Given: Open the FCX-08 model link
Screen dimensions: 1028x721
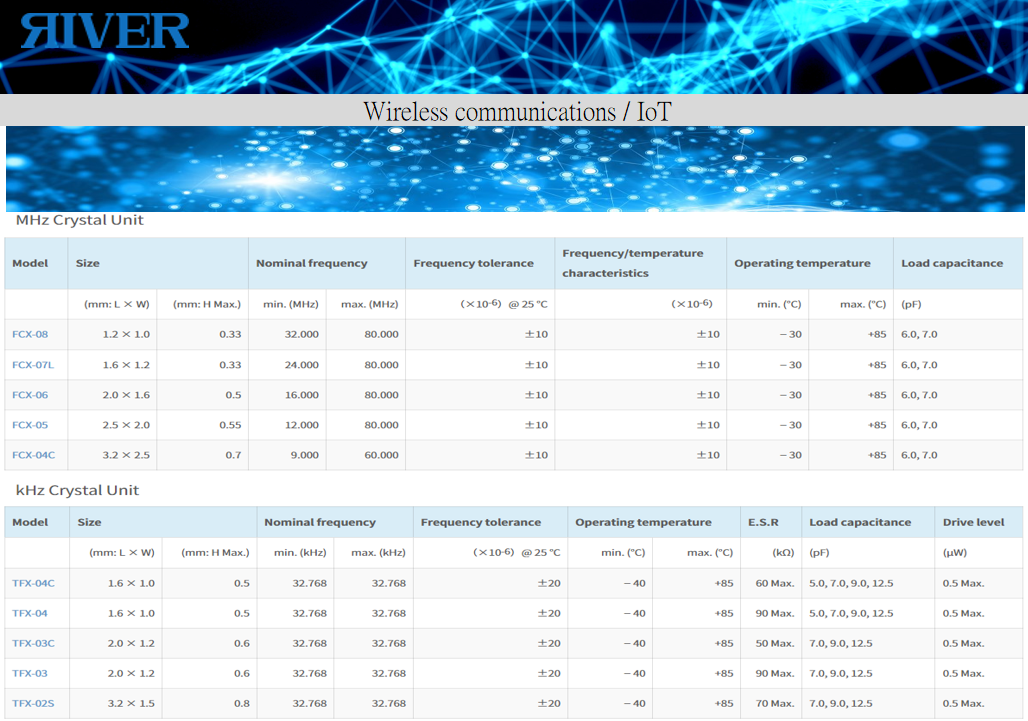Looking at the screenshot, I should (30, 334).
